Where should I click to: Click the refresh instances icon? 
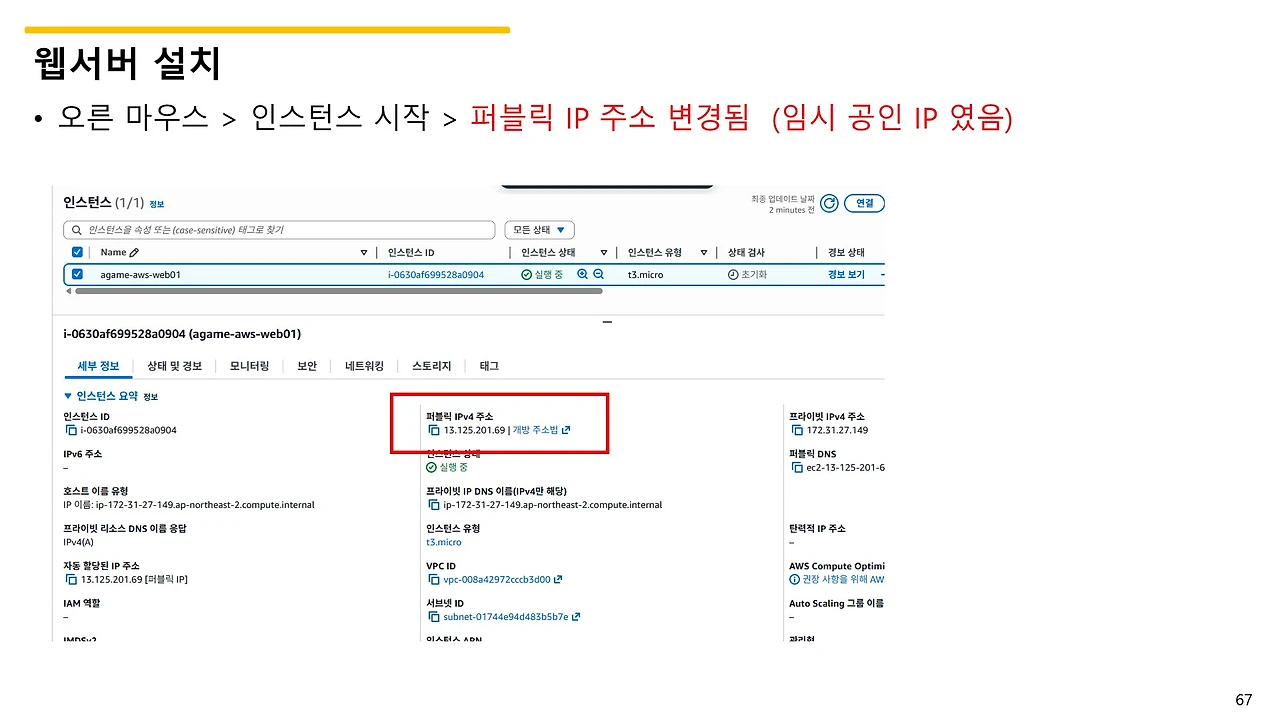click(x=829, y=203)
